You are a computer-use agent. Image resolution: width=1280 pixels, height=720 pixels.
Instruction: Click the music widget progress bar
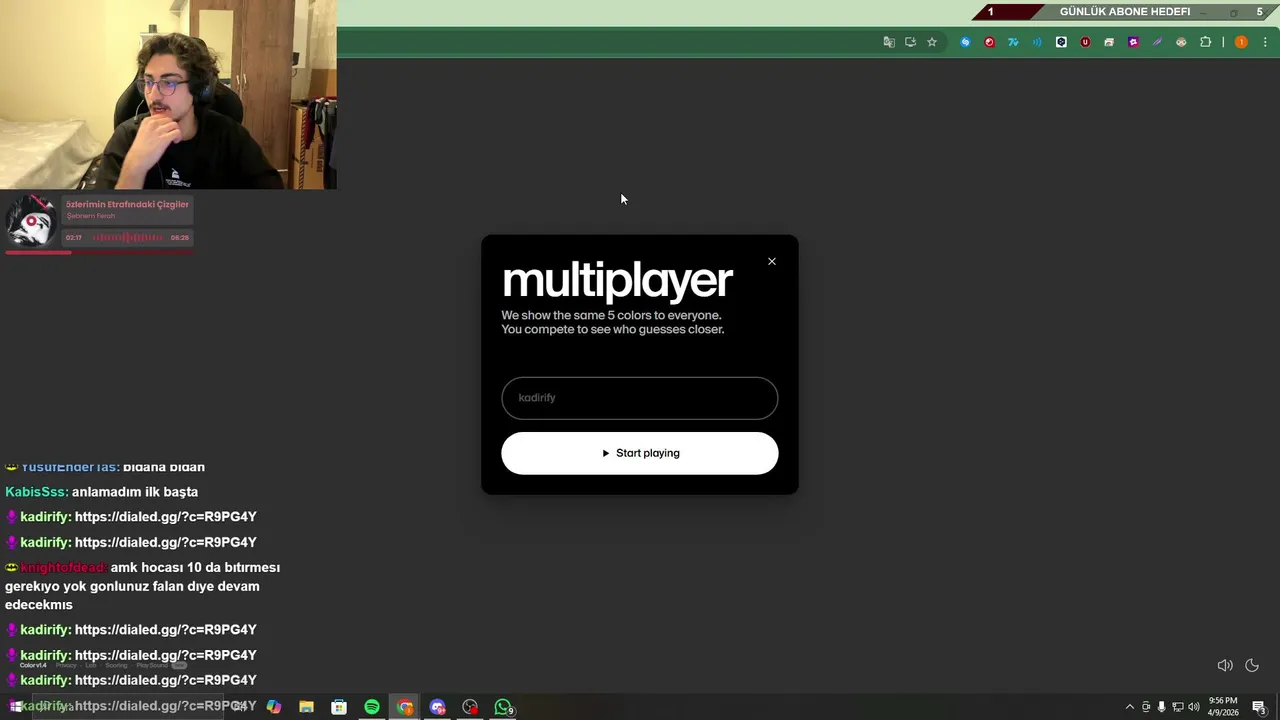point(100,253)
